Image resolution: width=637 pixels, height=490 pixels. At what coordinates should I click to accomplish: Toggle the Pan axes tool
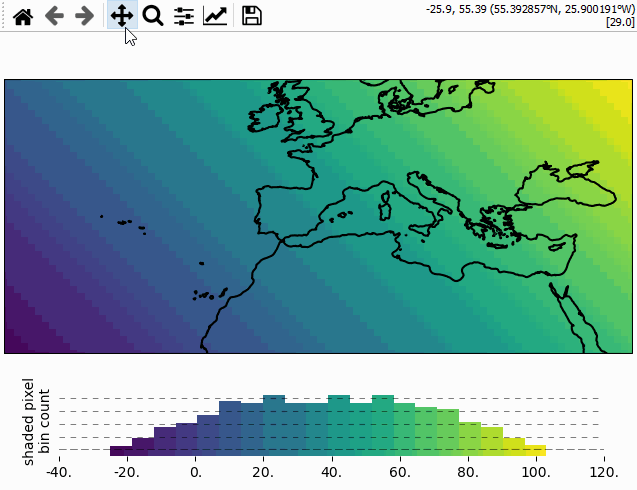pos(122,15)
